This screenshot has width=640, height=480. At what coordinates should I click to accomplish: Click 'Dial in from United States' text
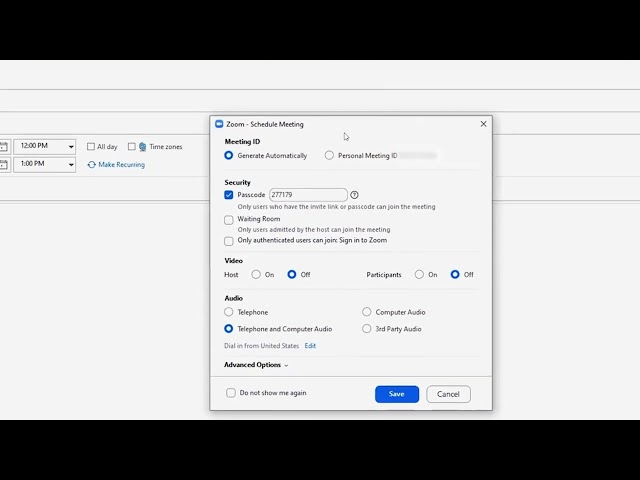click(x=261, y=346)
